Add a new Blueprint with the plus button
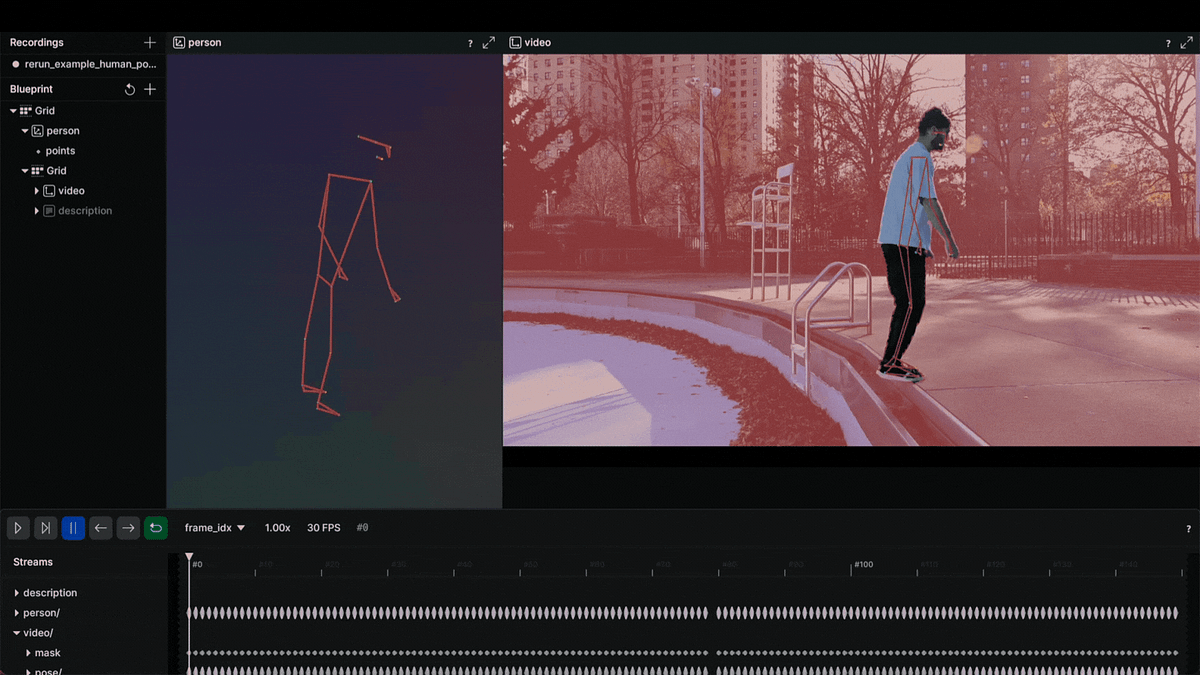 pyautogui.click(x=149, y=88)
